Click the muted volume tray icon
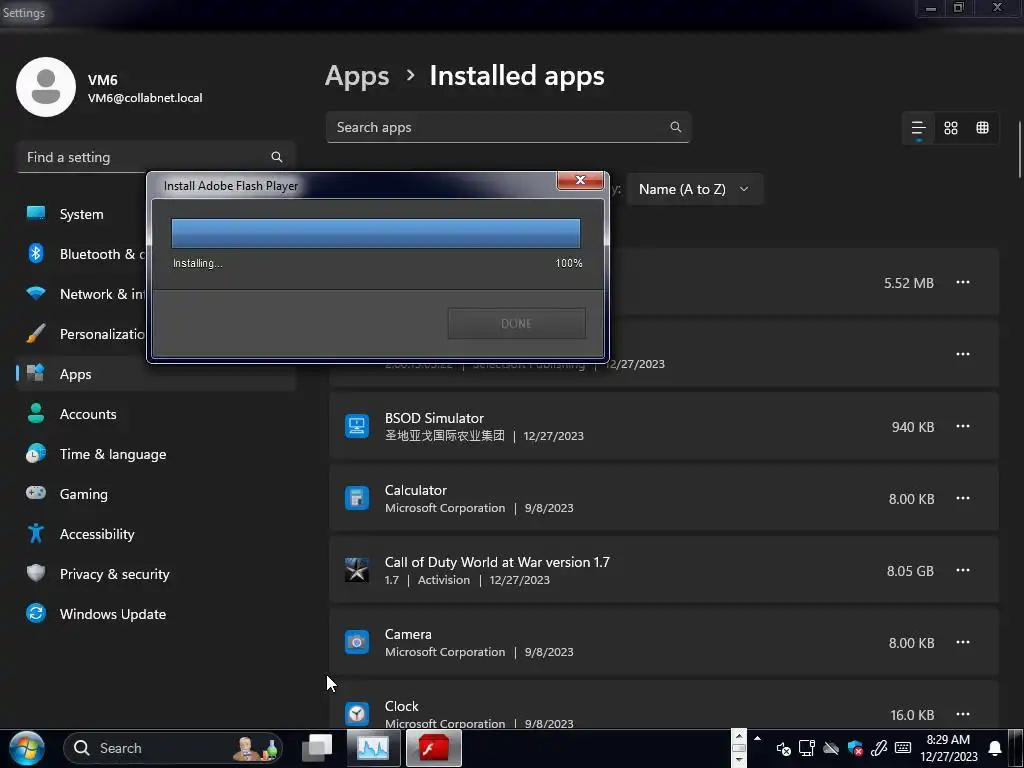1024x768 pixels. (784, 748)
